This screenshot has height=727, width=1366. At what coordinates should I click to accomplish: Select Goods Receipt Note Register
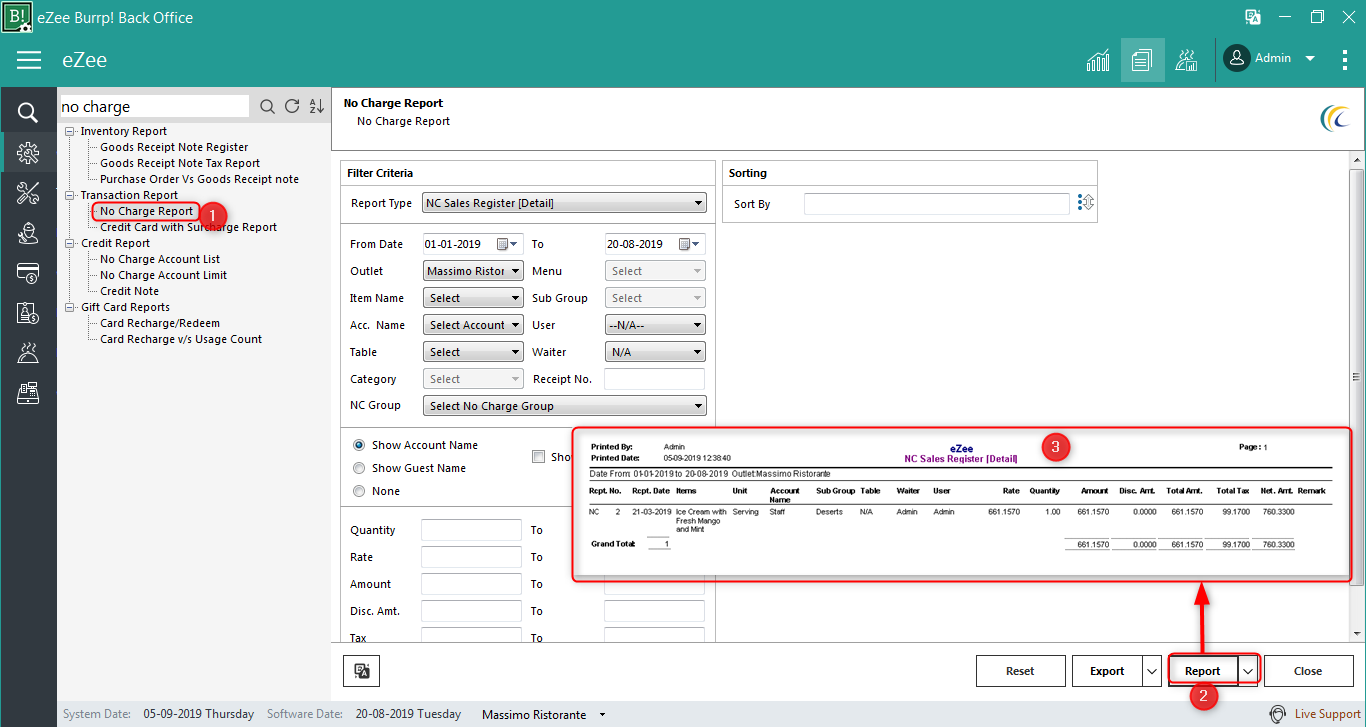pos(174,147)
